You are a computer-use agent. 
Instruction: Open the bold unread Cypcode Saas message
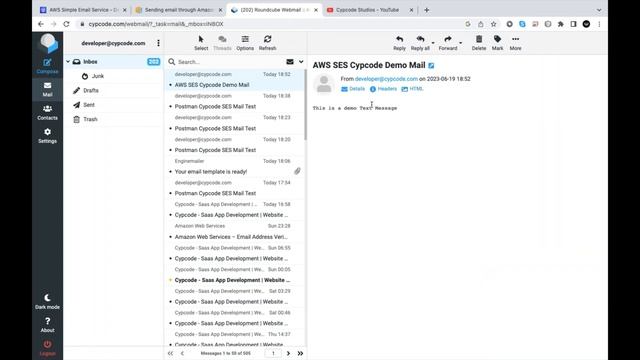[x=234, y=275]
